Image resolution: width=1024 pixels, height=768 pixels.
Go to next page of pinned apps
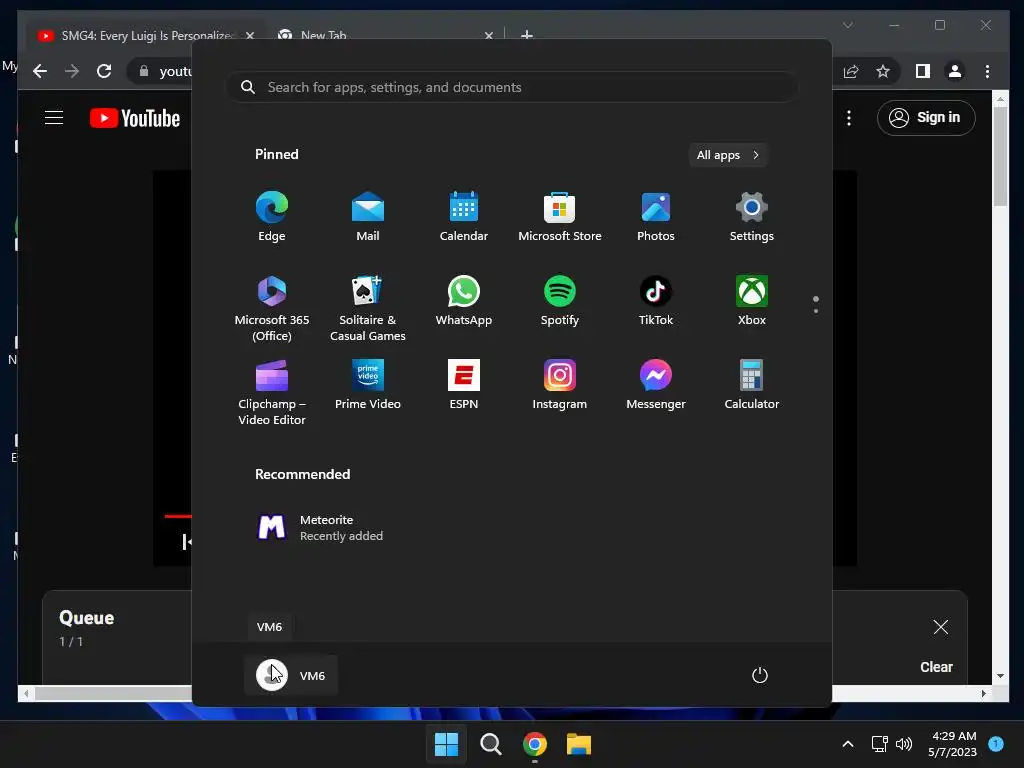pyautogui.click(x=816, y=311)
